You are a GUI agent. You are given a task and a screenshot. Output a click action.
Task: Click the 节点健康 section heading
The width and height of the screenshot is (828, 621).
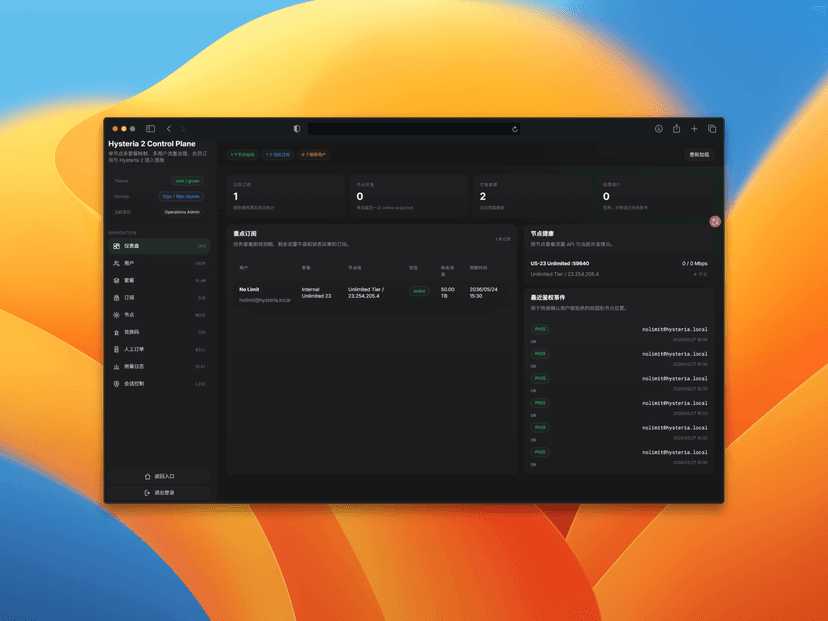pos(542,233)
